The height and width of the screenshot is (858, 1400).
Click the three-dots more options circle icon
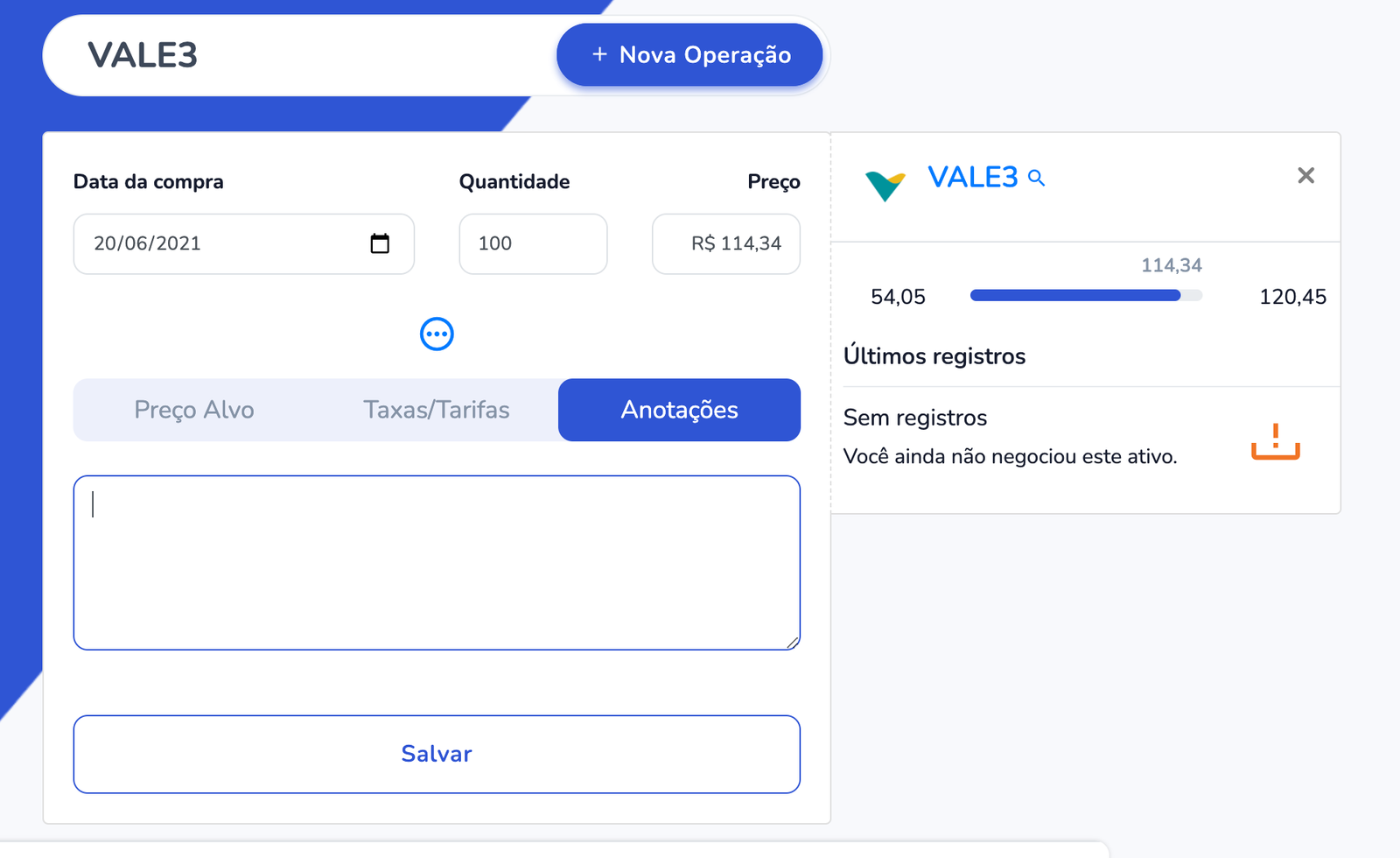click(x=437, y=334)
